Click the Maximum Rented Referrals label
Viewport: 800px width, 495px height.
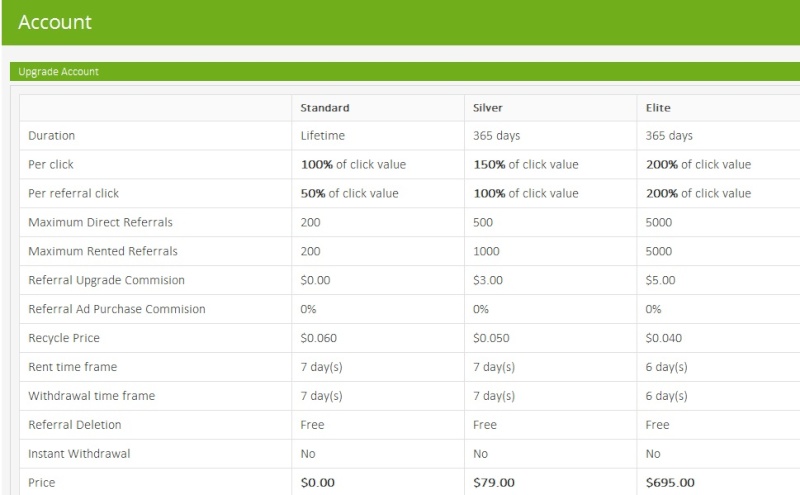point(103,251)
